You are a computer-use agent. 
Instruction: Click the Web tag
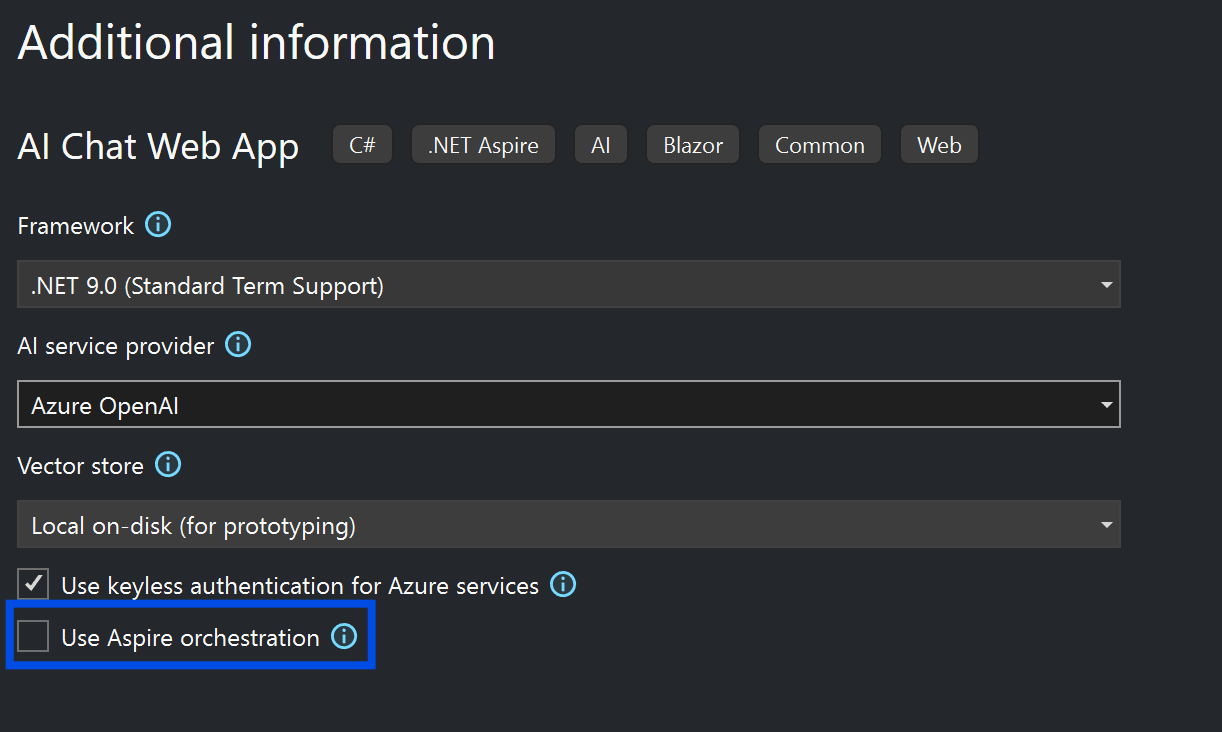[939, 145]
